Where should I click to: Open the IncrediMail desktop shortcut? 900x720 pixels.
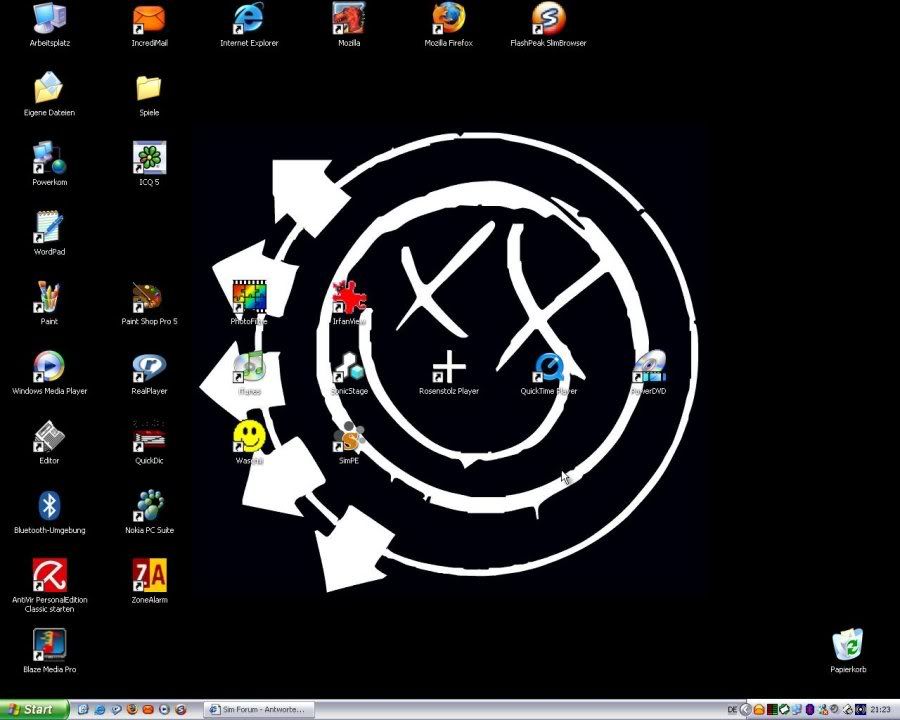(149, 19)
